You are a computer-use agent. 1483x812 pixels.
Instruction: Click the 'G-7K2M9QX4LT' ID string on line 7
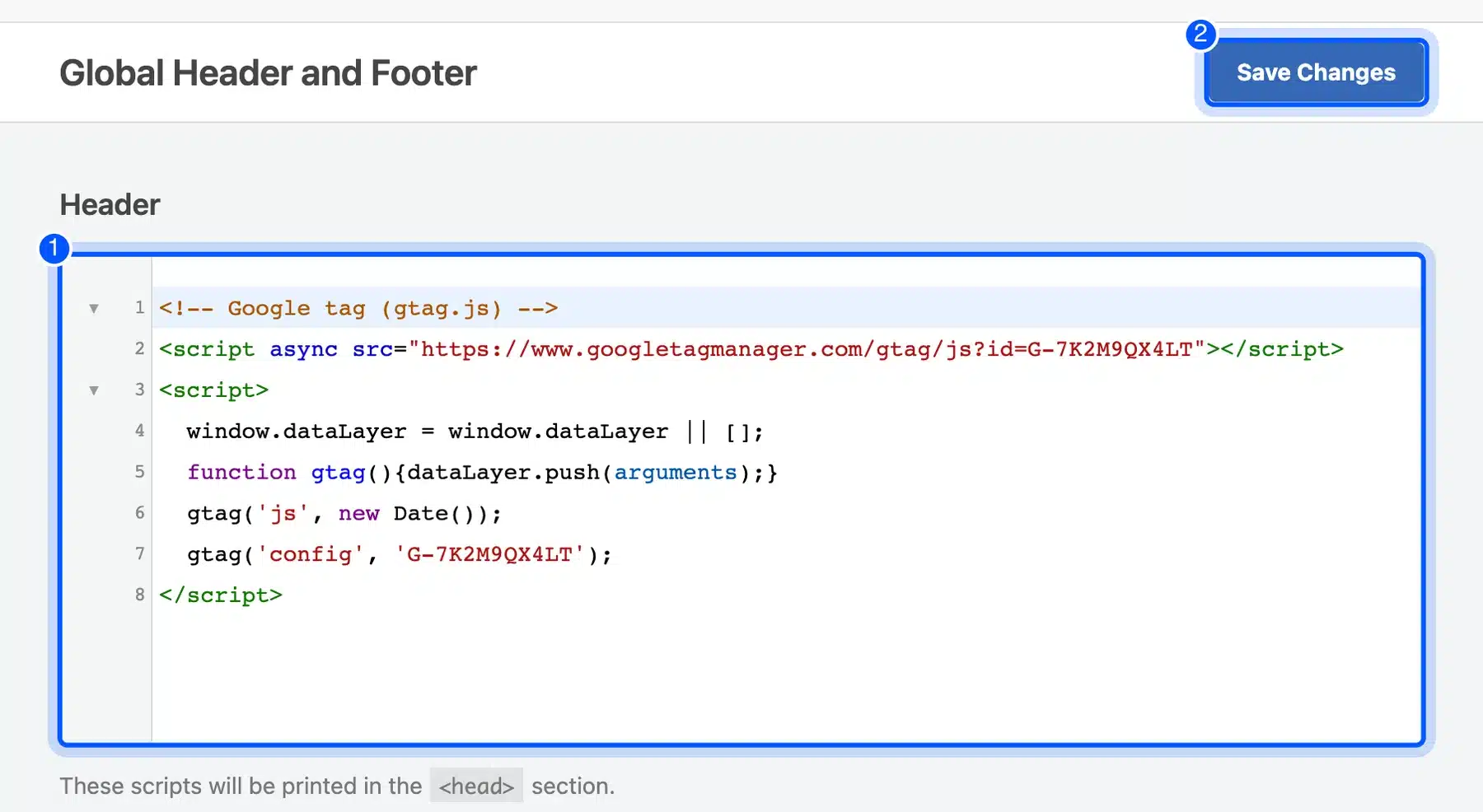click(489, 554)
